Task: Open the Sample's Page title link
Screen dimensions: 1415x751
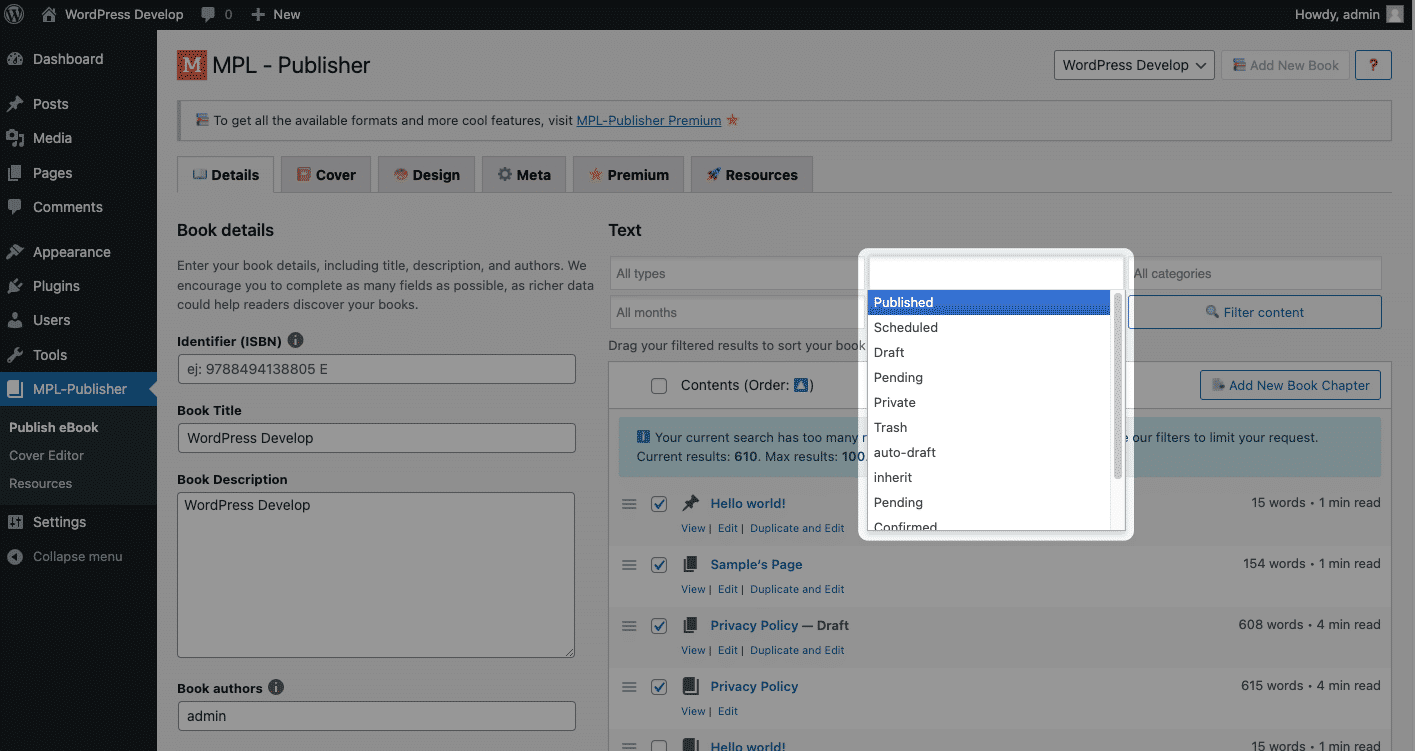Action: pyautogui.click(x=756, y=565)
